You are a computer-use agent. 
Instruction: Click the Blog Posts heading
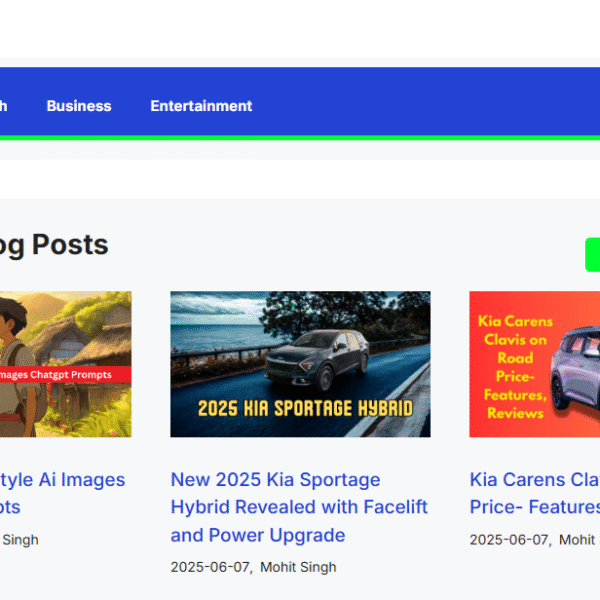tap(54, 245)
